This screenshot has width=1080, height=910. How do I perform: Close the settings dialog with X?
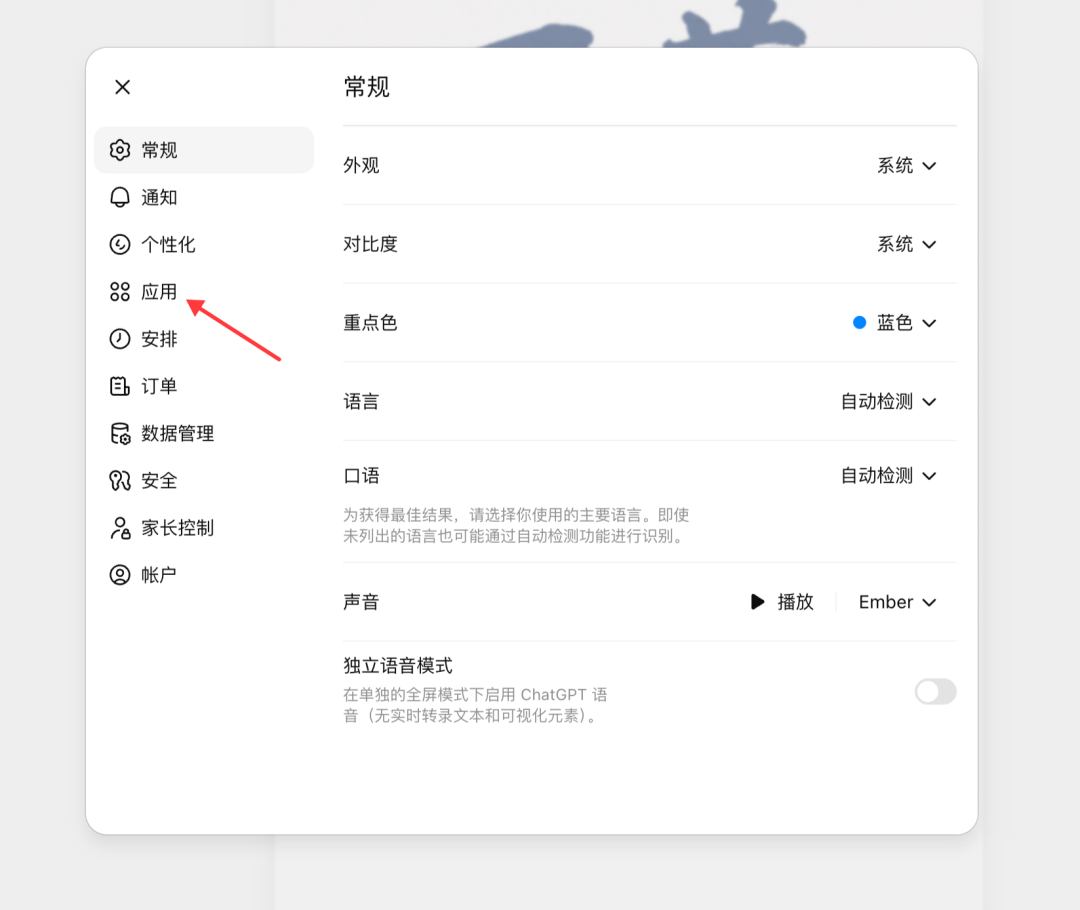123,87
